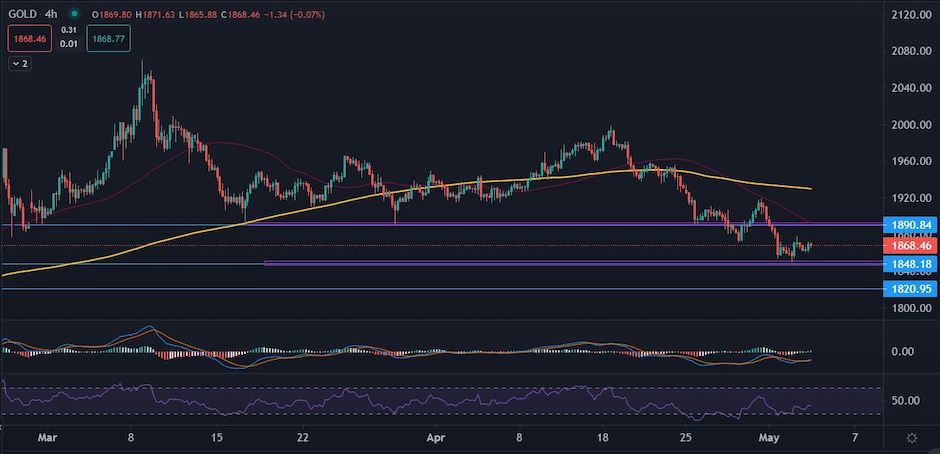
Task: Open chart settings gear icon
Action: click(x=912, y=438)
